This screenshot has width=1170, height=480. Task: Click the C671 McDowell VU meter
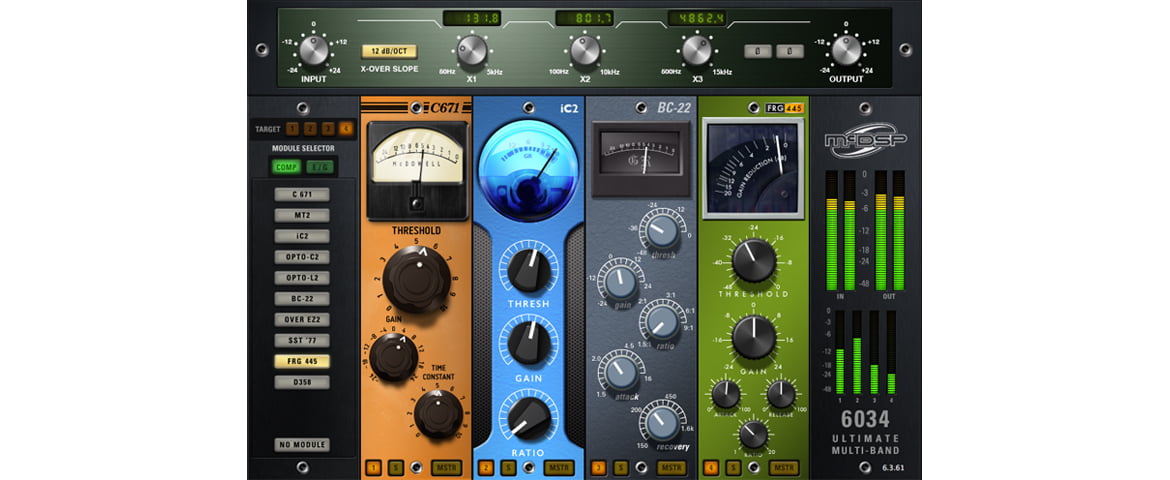coord(416,170)
